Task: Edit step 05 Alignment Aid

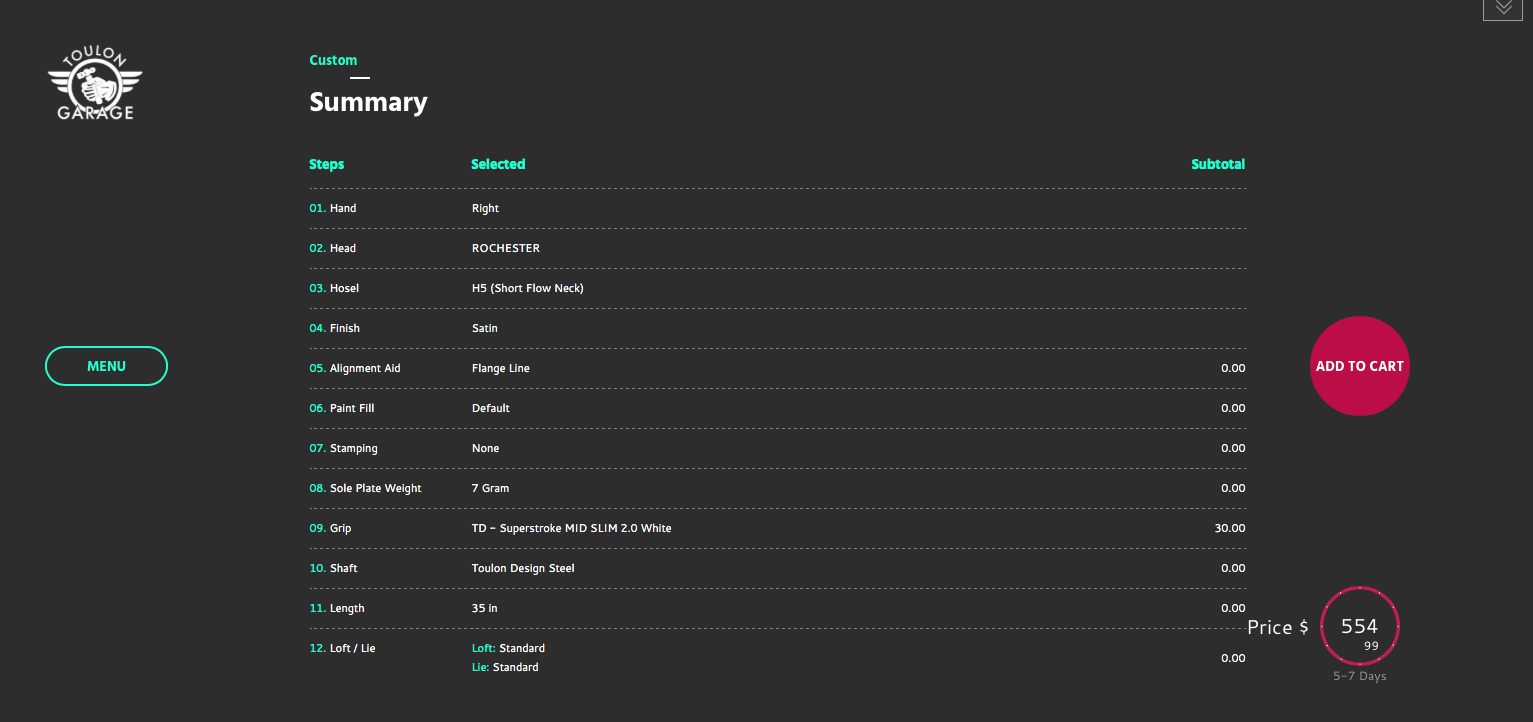Action: click(x=355, y=368)
